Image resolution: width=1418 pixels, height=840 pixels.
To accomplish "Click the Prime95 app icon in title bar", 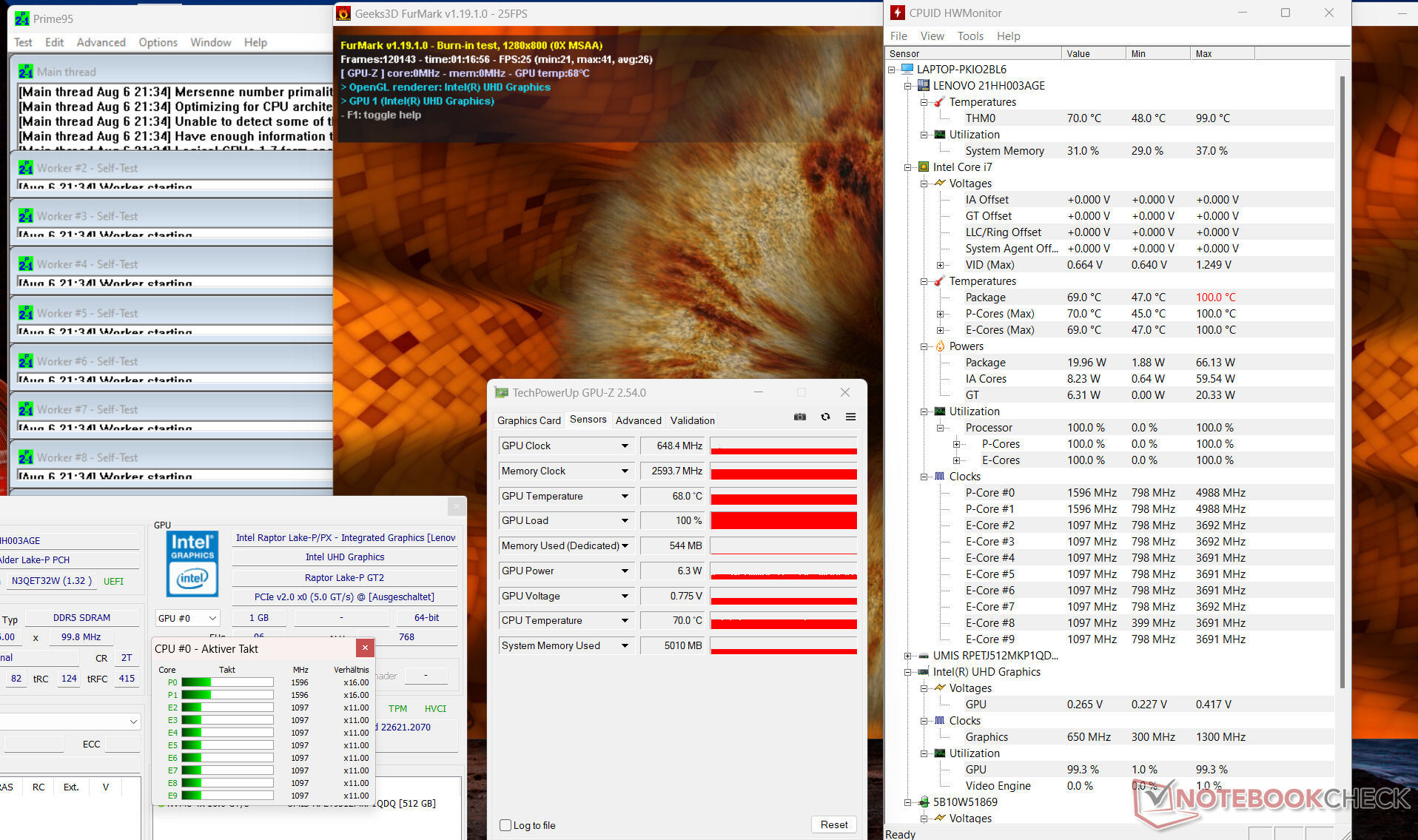I will 22,19.
